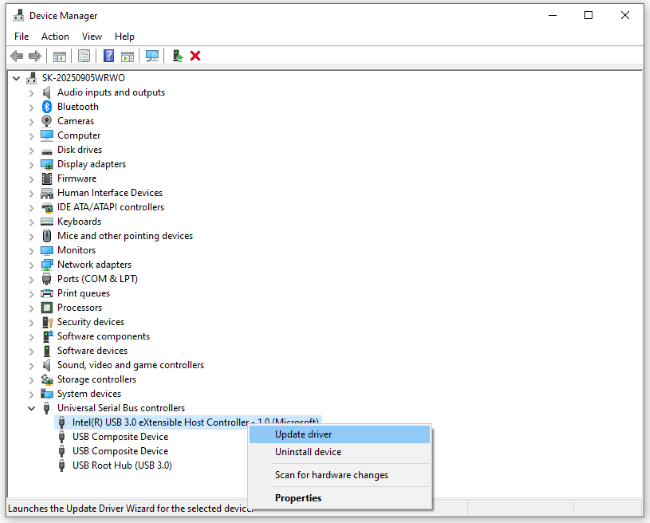Click the Network adapters icon
650x523 pixels.
pos(47,265)
